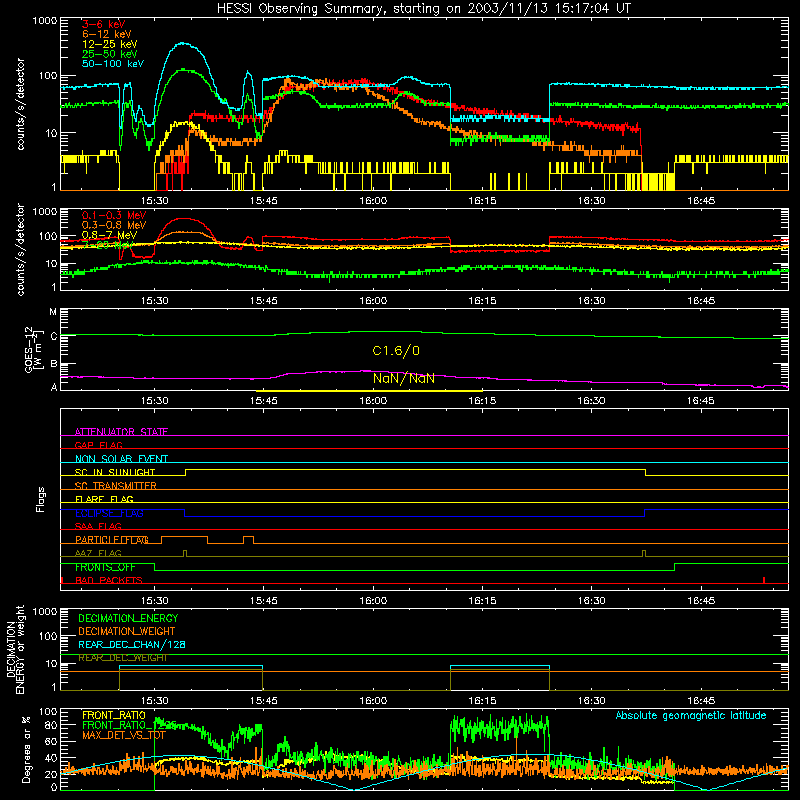This screenshot has height=800, width=800.
Task: Click the 12-25 keV legend entry
Action: [110, 44]
